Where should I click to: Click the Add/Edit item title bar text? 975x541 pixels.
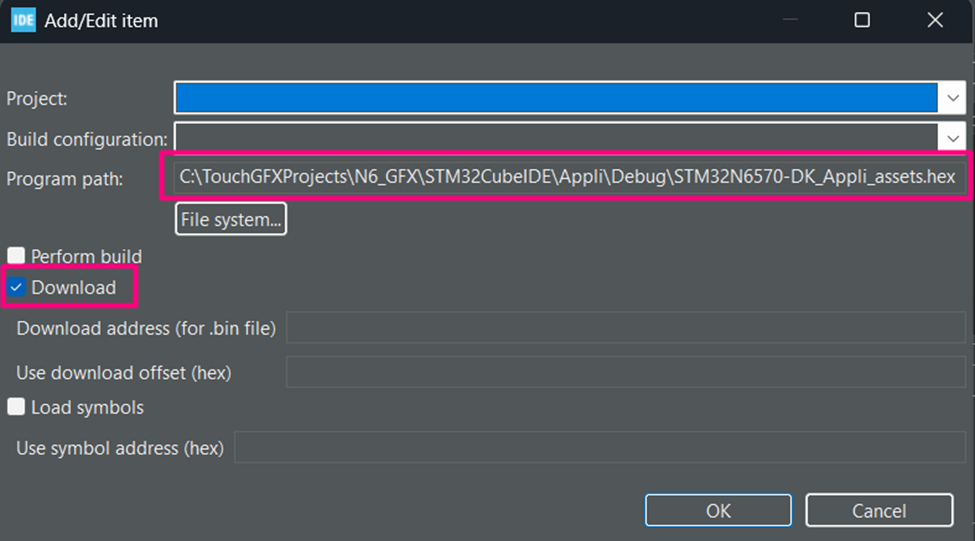coord(101,20)
